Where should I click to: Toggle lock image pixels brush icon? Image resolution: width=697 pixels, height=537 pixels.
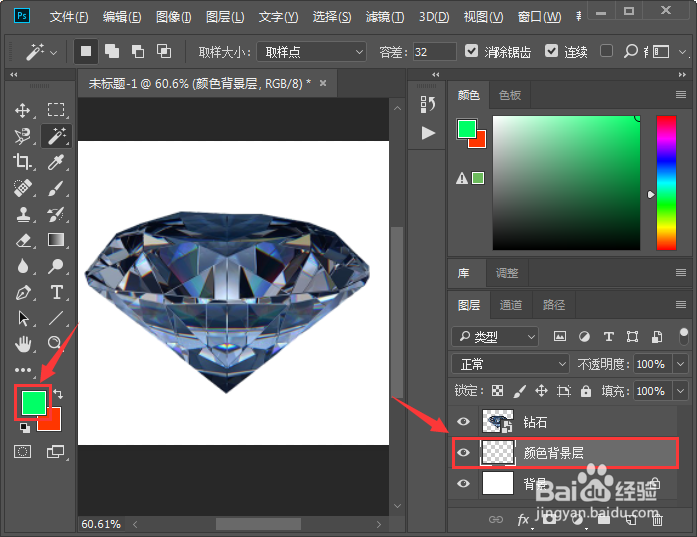point(519,391)
